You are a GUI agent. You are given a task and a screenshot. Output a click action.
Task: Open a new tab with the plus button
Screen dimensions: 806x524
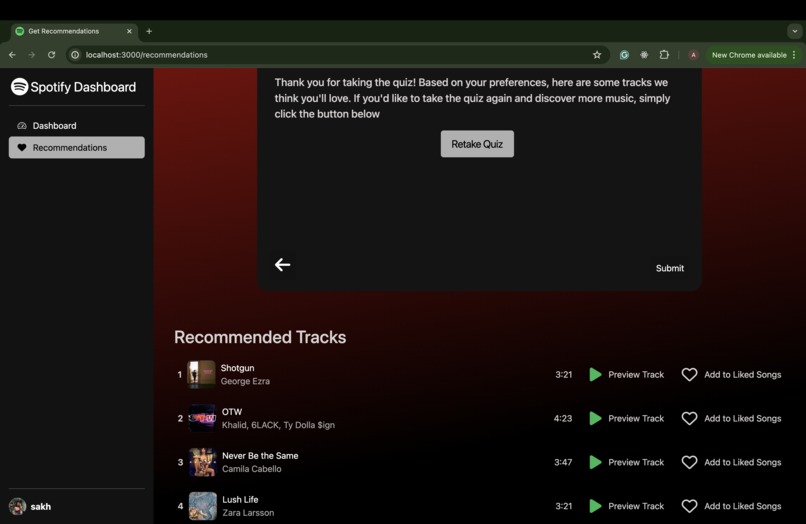149,31
